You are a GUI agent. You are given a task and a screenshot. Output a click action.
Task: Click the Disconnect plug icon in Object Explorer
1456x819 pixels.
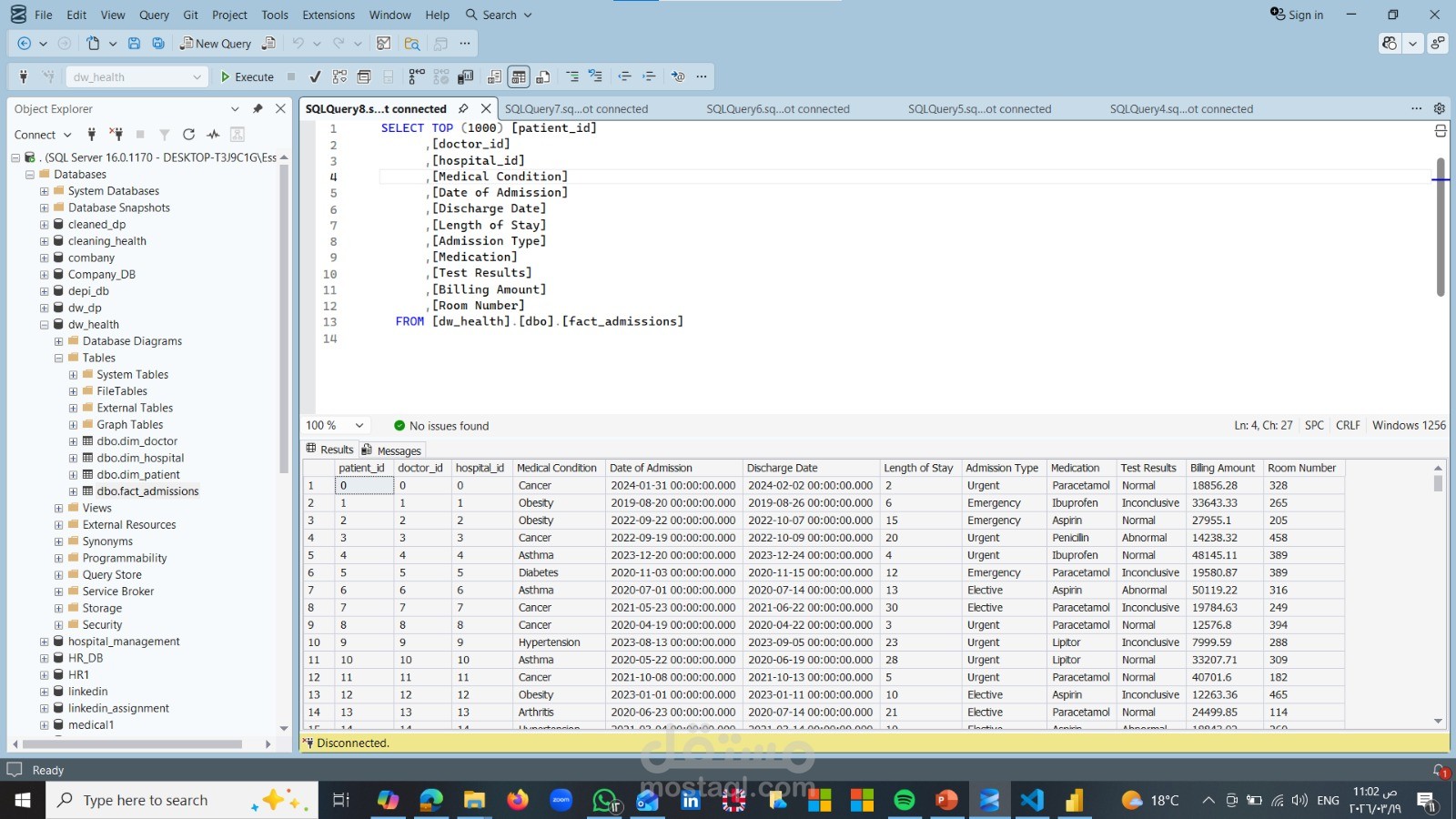(x=116, y=135)
